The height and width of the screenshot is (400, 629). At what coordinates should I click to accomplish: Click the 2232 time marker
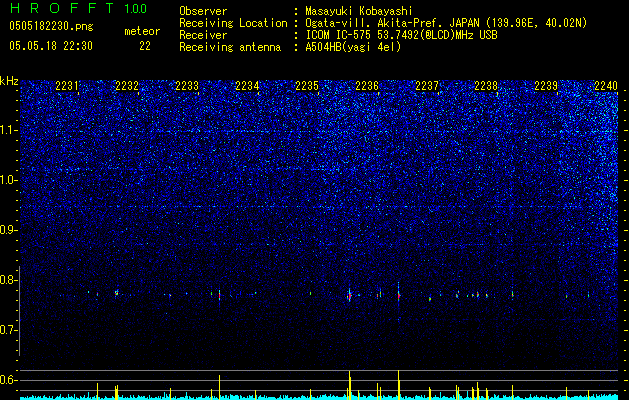127,86
